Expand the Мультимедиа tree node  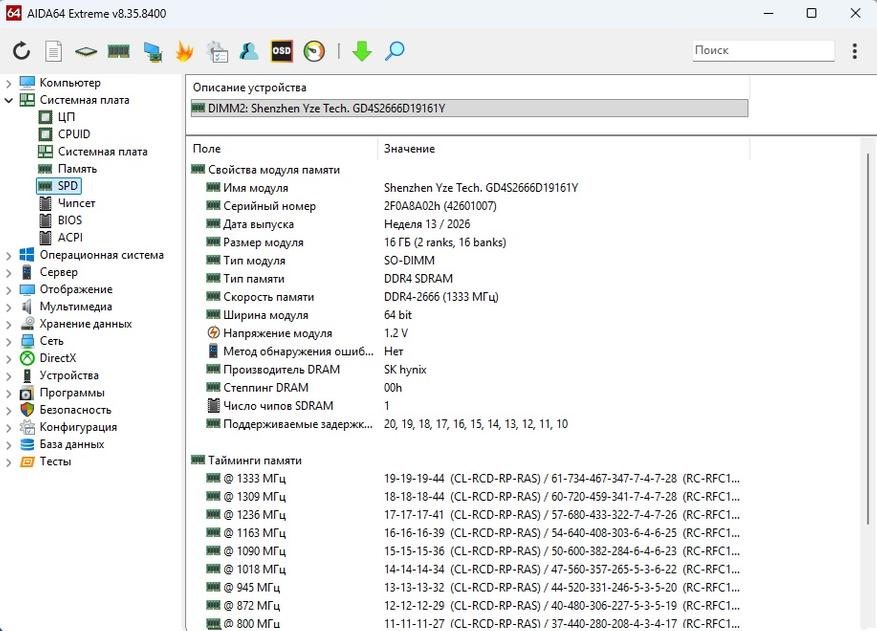coord(8,308)
